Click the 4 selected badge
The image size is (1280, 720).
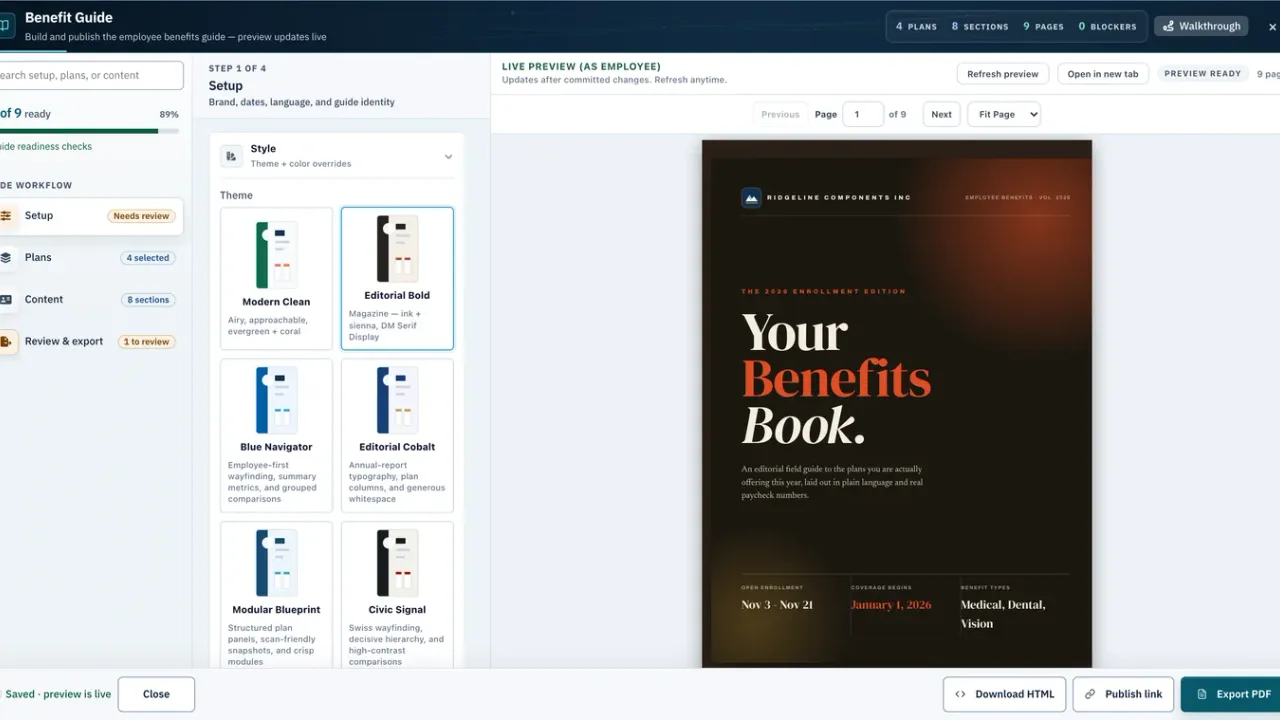coord(149,258)
